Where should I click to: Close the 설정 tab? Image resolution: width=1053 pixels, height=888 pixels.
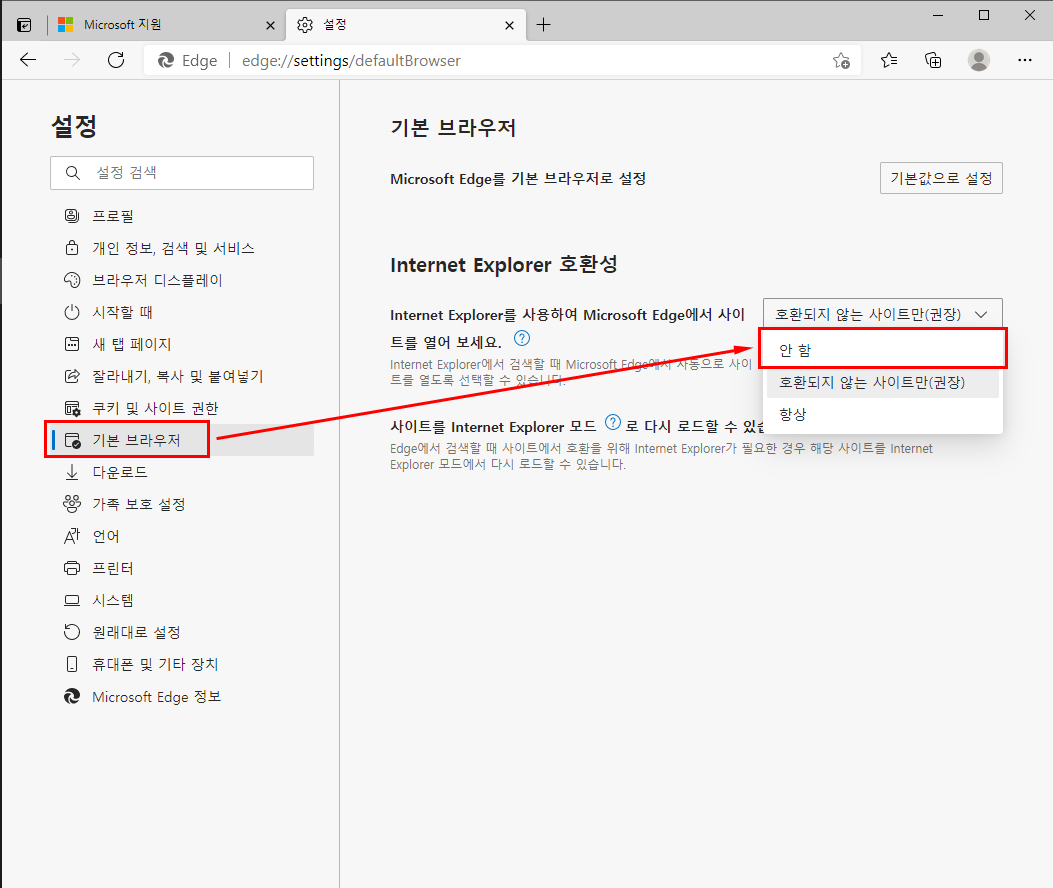coord(509,26)
